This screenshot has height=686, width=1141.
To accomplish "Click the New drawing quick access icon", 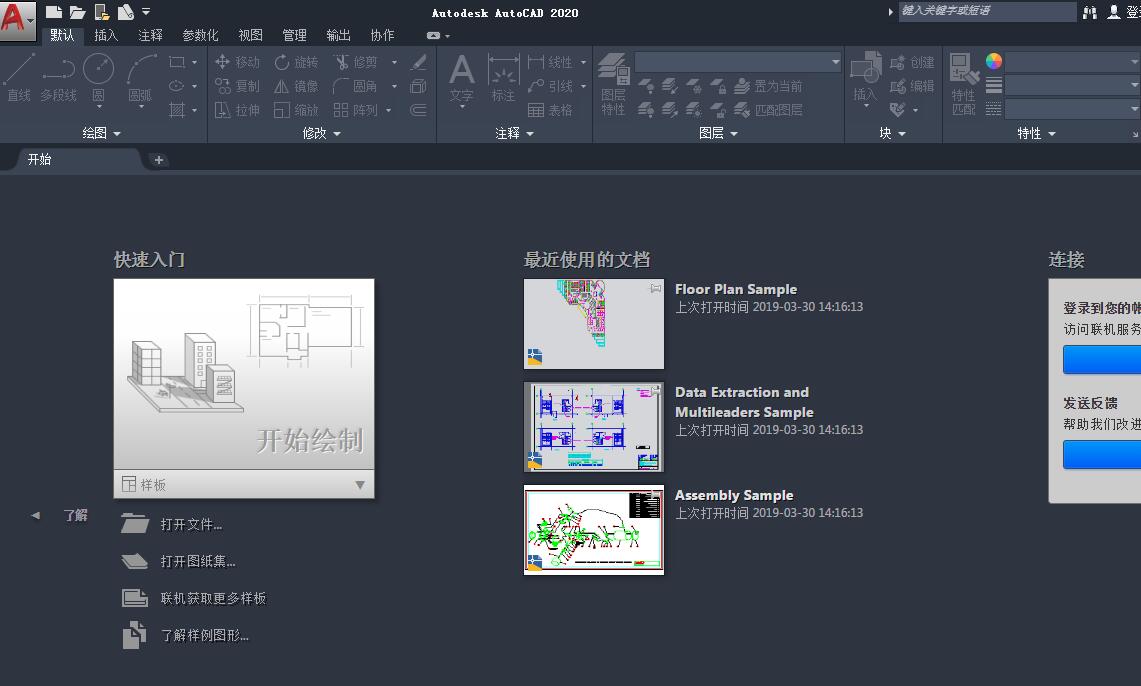I will click(x=53, y=12).
